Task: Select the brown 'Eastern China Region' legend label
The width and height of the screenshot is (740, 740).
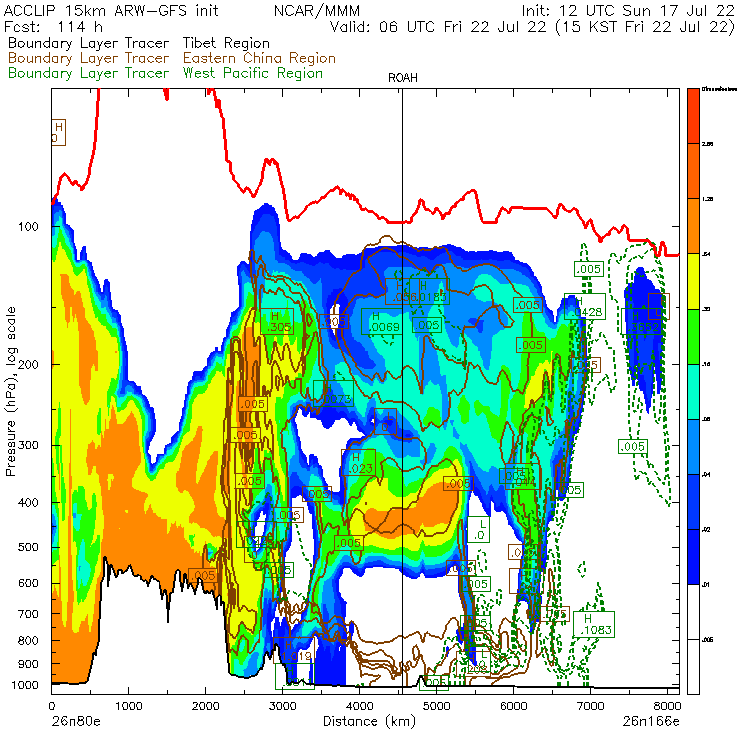Action: pos(259,58)
